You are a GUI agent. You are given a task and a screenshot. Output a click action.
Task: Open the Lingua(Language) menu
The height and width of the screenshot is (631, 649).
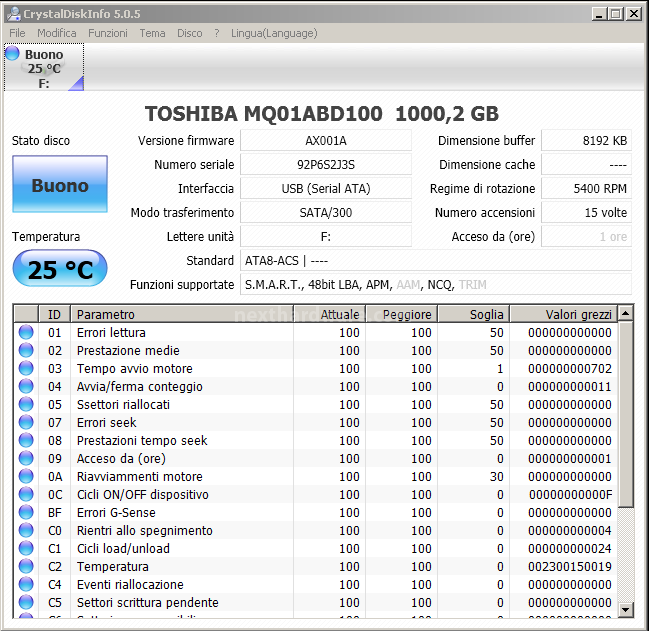coord(274,33)
